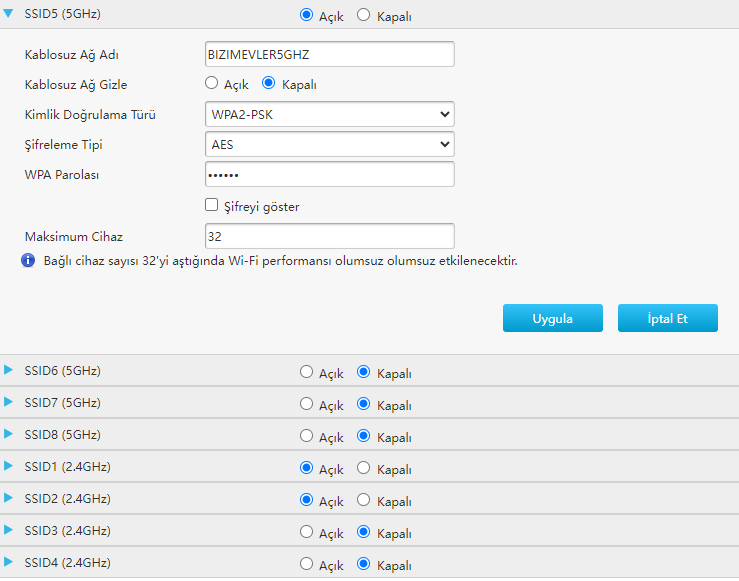Image resolution: width=739 pixels, height=581 pixels.
Task: Set SSID5 (5GHz) to Kapalı
Action: point(363,15)
